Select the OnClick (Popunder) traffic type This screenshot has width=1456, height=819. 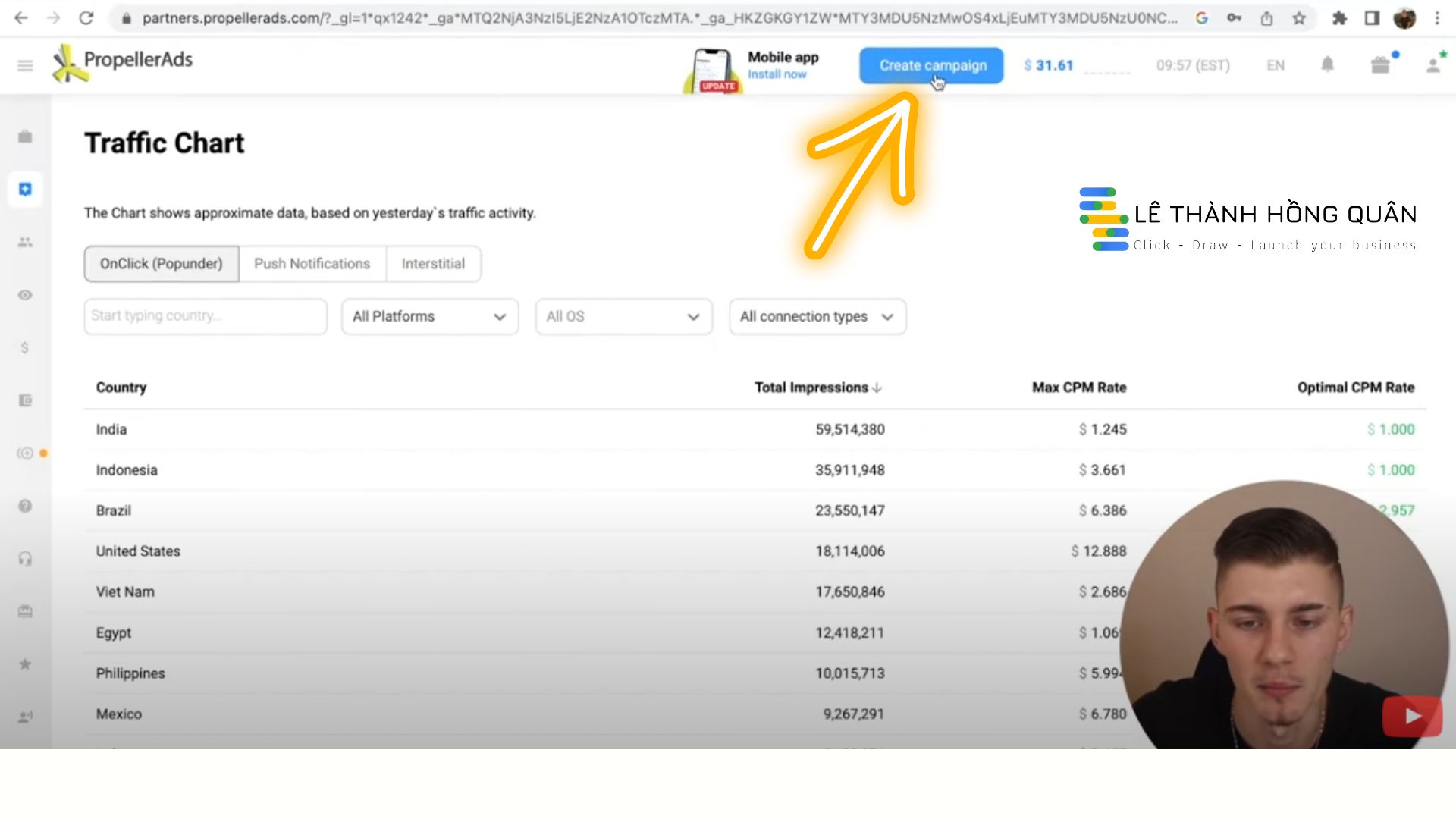161,263
